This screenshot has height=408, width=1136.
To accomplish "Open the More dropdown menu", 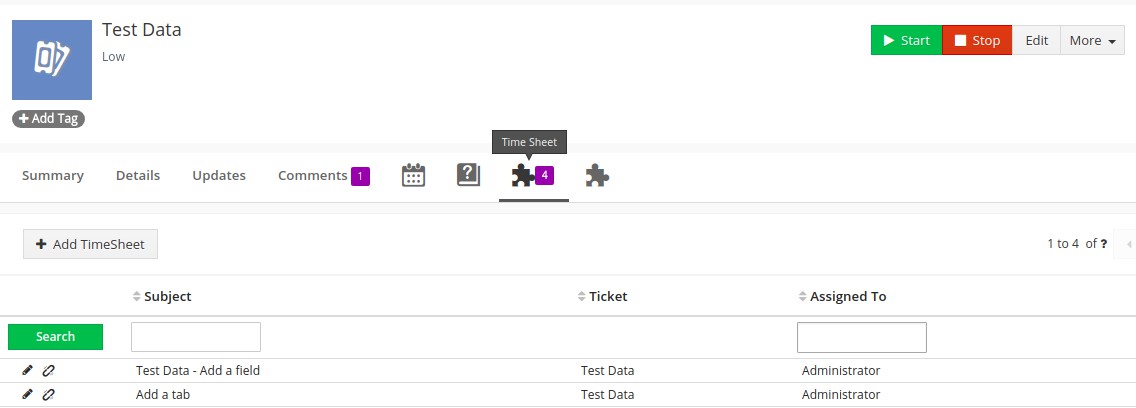I will click(x=1092, y=41).
